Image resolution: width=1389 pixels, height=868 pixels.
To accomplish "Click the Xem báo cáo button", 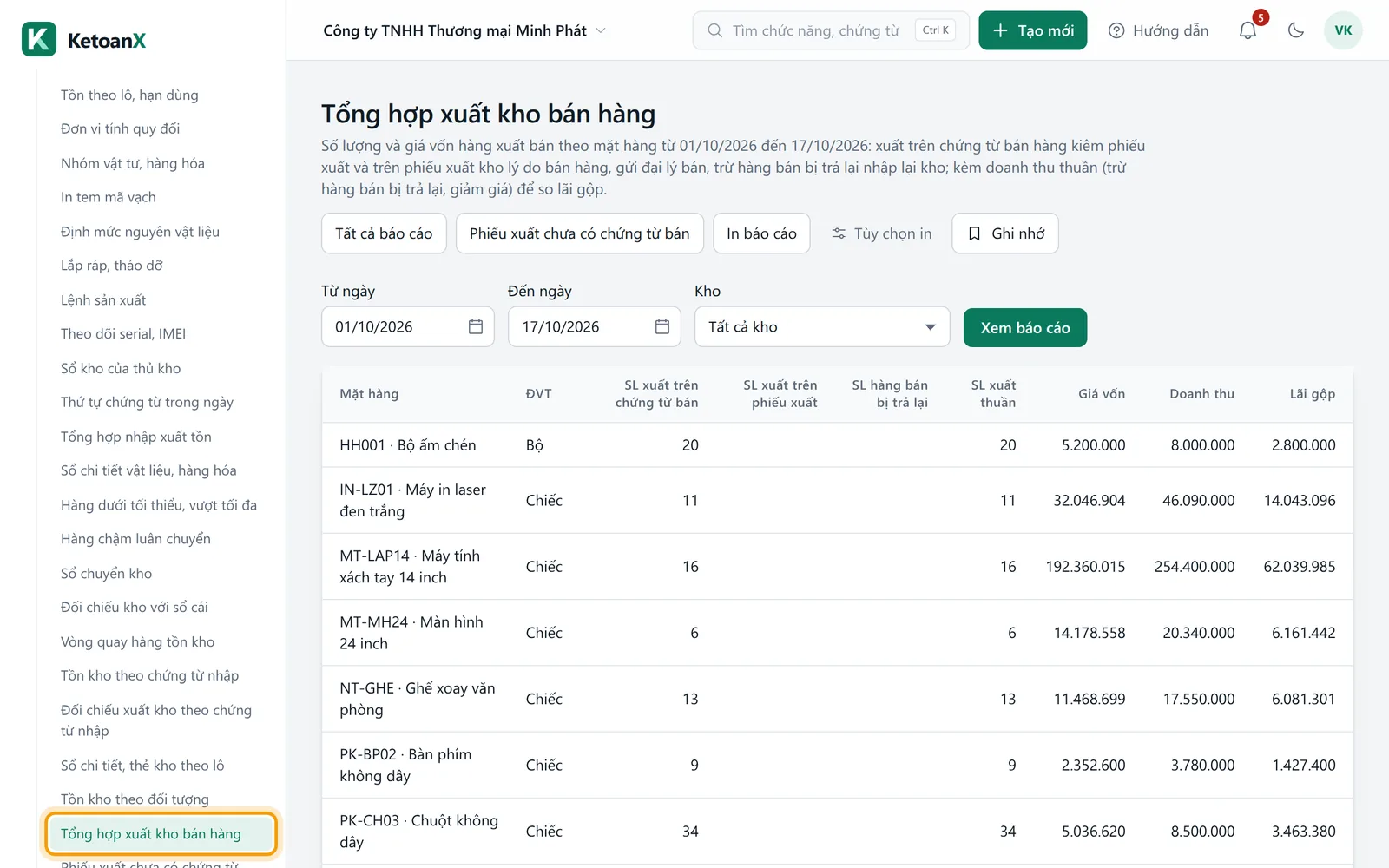I will tap(1025, 328).
